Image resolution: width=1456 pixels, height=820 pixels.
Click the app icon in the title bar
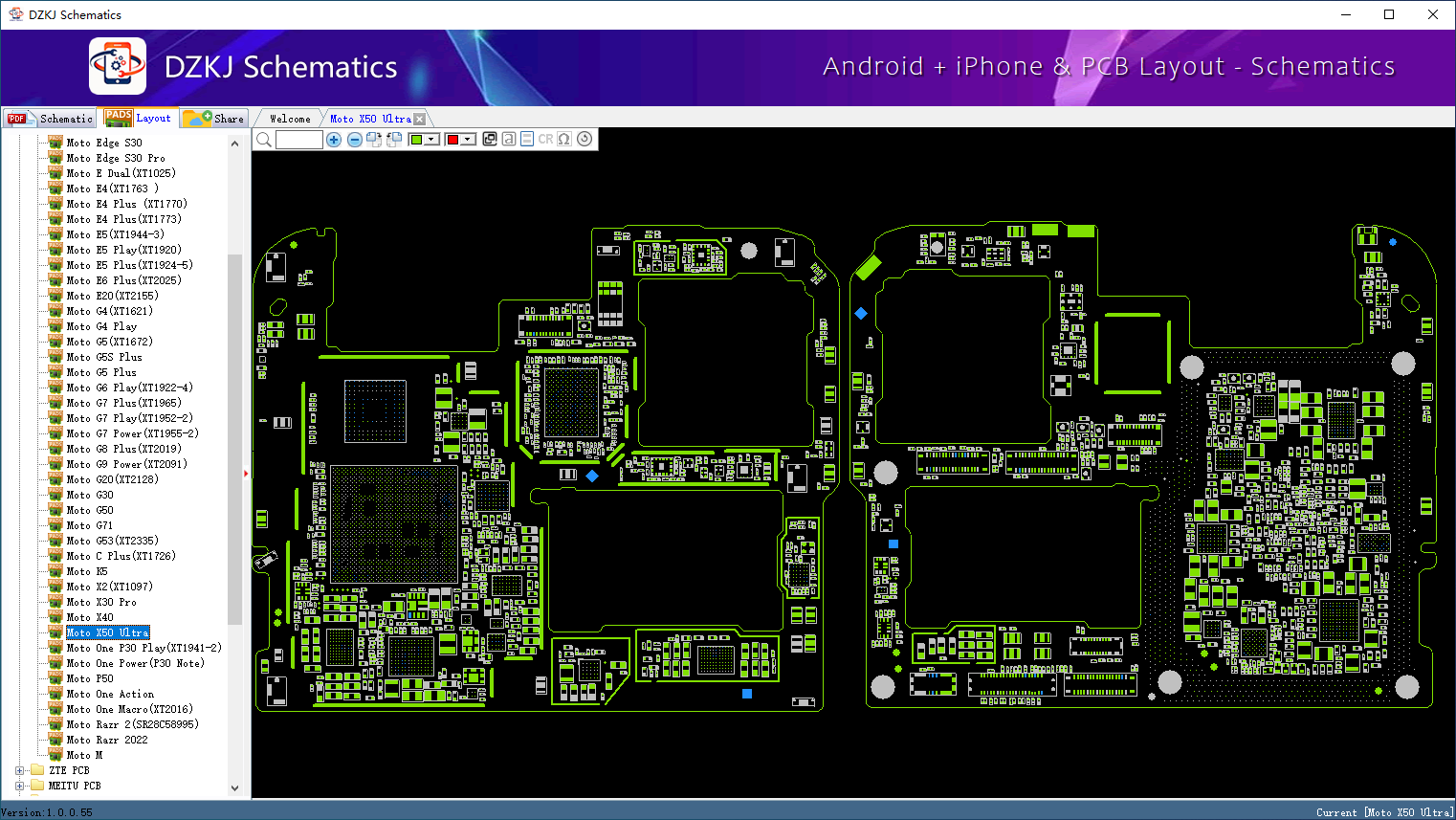pyautogui.click(x=15, y=14)
